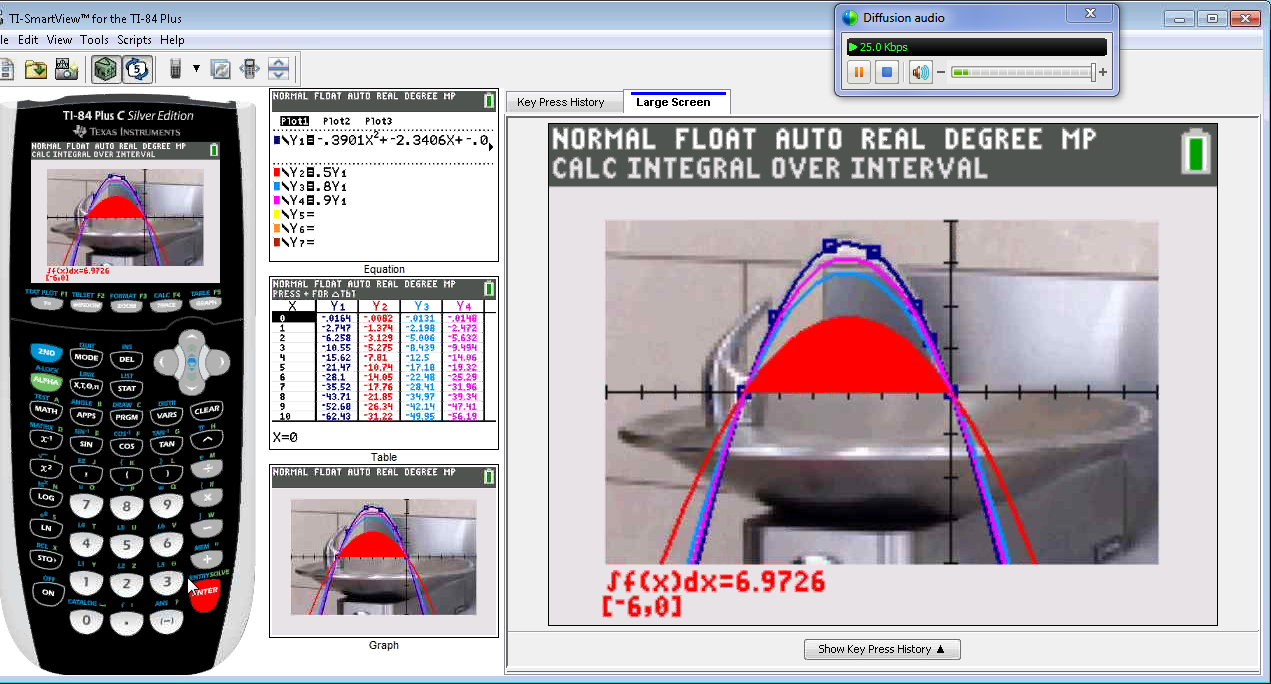
Task: Click the open folder toolbar icon
Action: pyautogui.click(x=37, y=69)
